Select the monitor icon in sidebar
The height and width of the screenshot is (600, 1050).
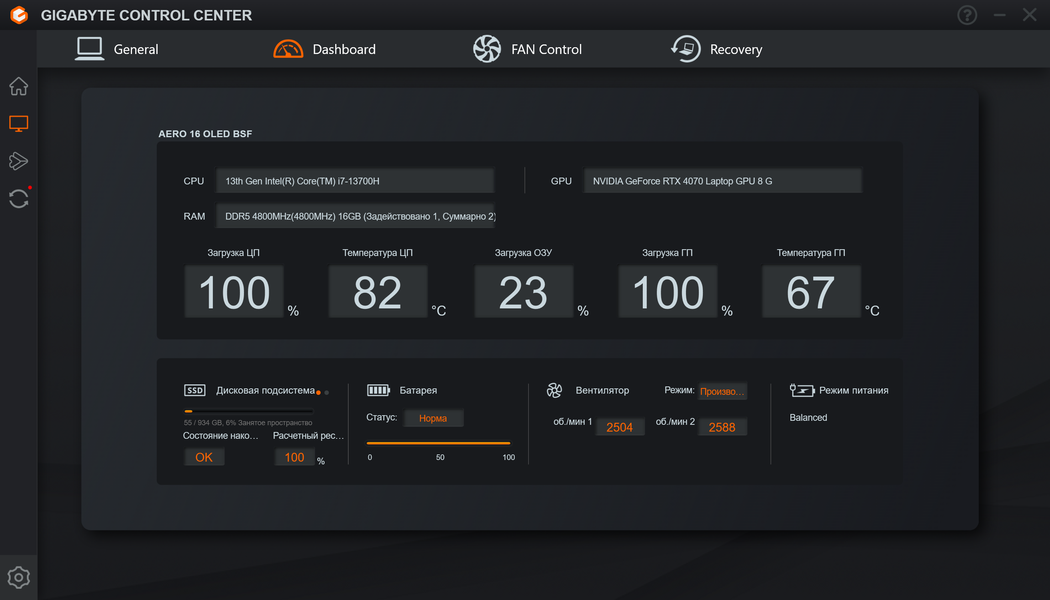coord(19,123)
